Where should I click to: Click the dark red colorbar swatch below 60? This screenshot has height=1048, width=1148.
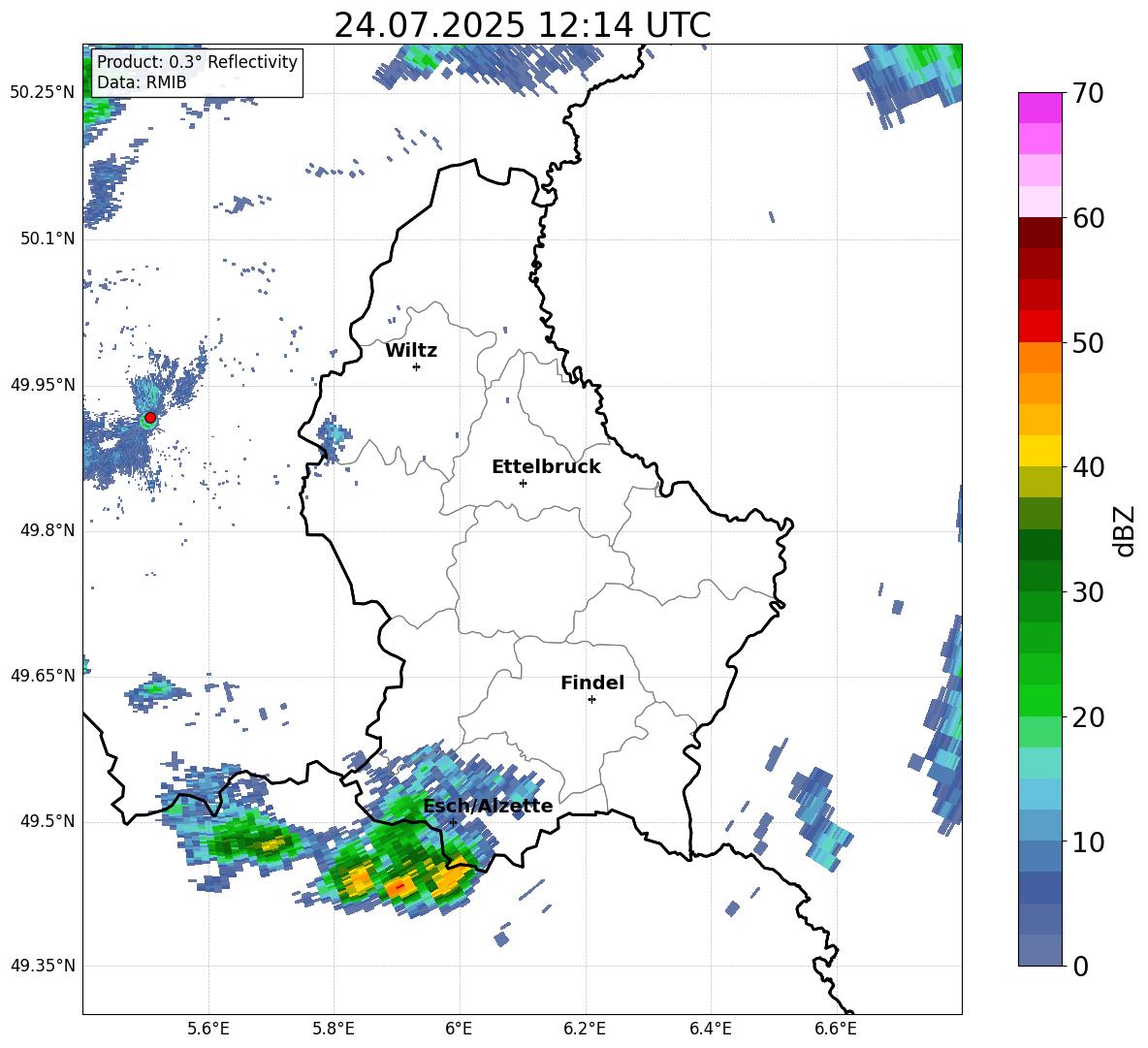1039,234
